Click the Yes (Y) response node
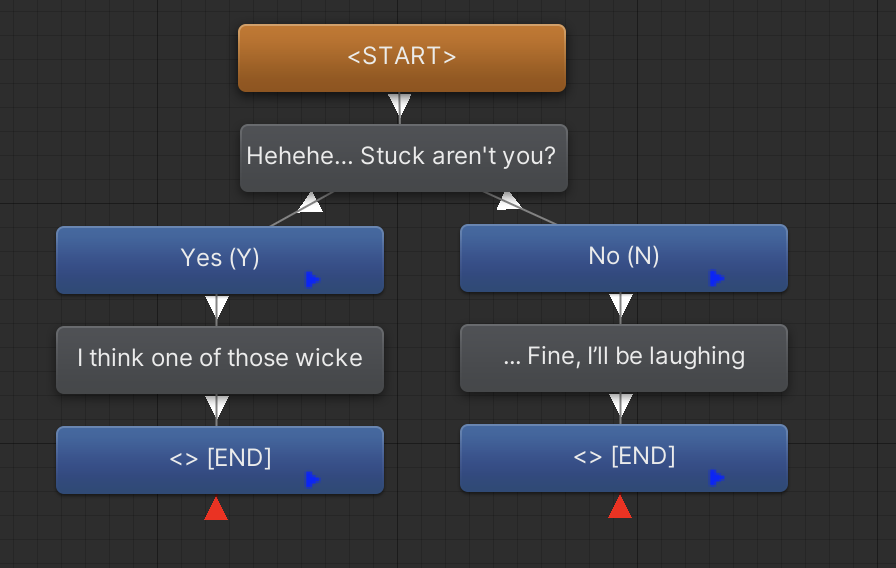This screenshot has height=568, width=896. tap(219, 260)
